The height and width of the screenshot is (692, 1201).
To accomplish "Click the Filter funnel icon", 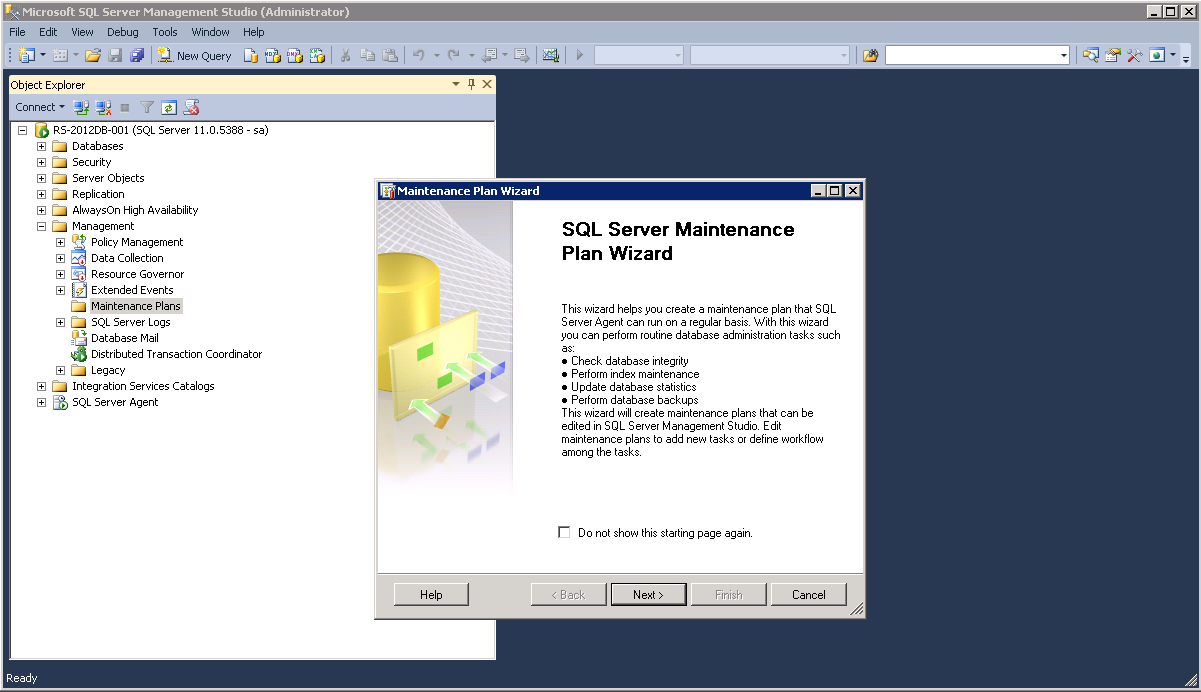I will [147, 107].
